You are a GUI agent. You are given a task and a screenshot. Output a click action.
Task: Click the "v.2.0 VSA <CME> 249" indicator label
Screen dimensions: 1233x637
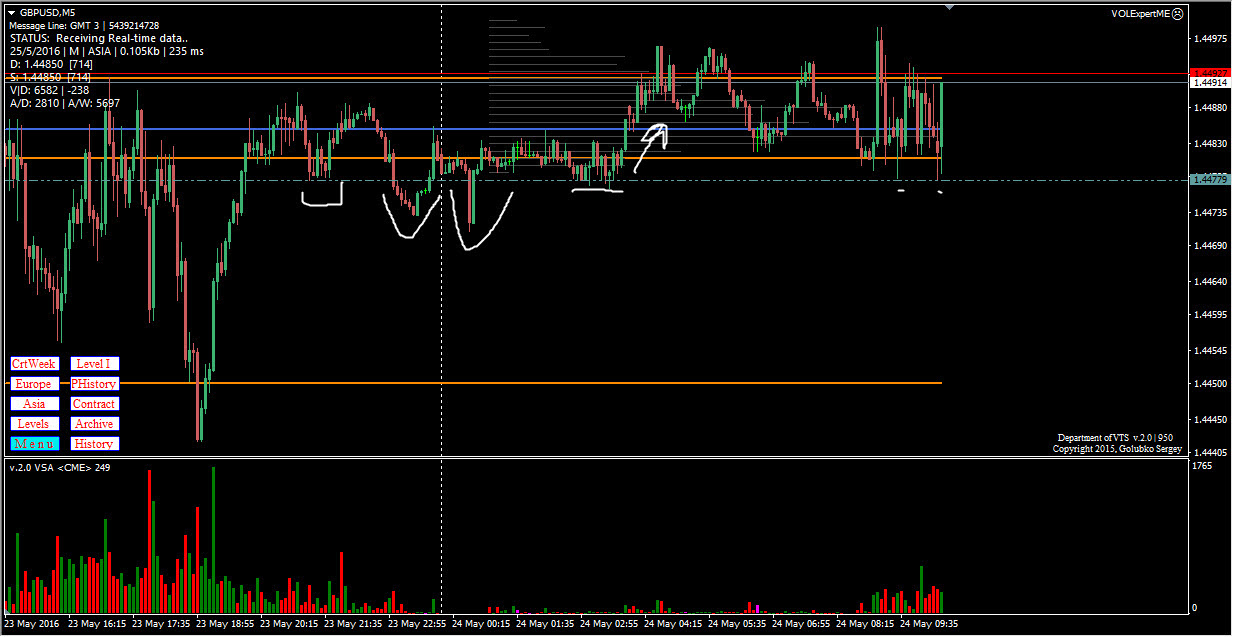pos(58,467)
